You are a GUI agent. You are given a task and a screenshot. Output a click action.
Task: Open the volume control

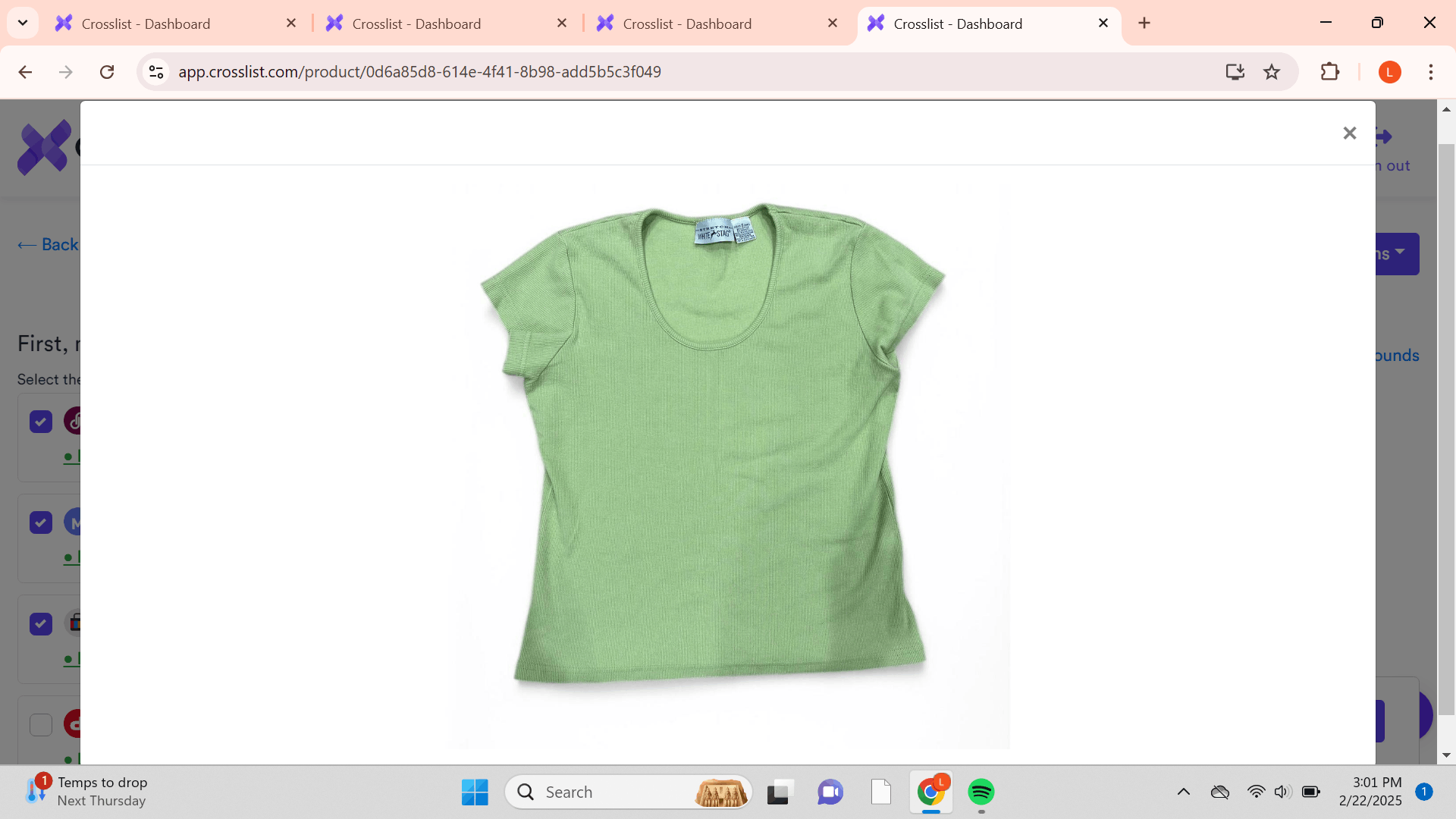coord(1282,792)
